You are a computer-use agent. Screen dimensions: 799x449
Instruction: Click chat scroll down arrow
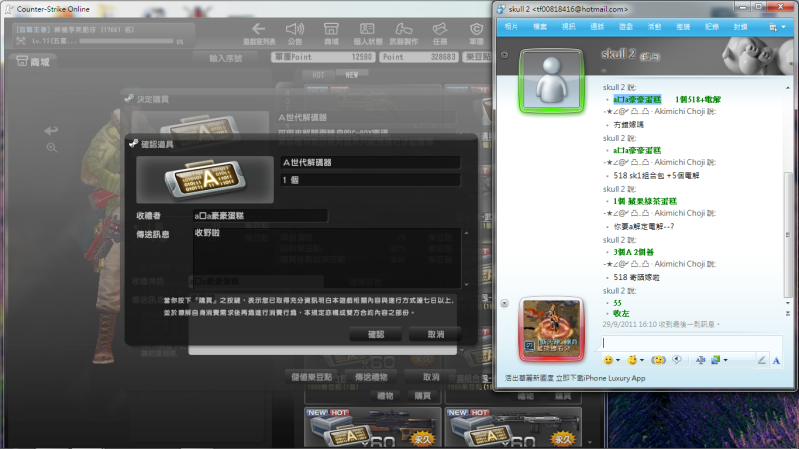click(788, 303)
